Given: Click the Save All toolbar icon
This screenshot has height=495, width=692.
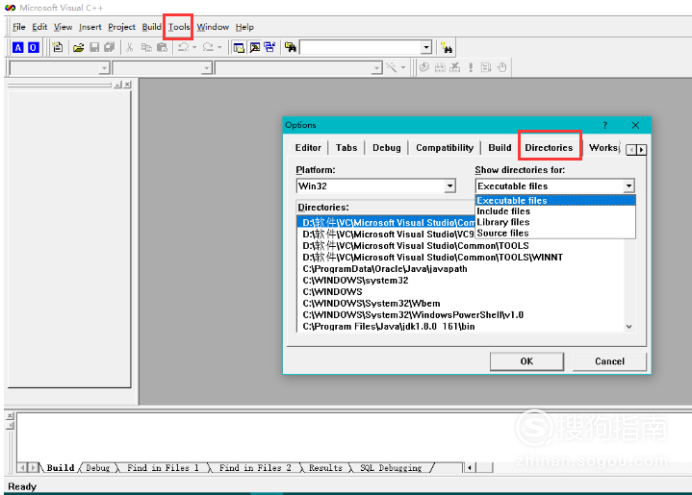Looking at the screenshot, I should point(109,47).
